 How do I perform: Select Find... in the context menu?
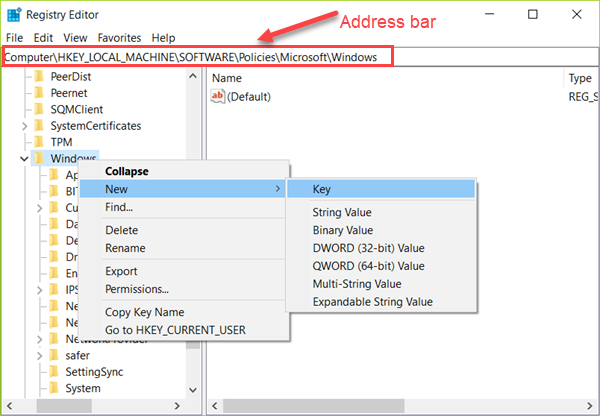coord(183,207)
